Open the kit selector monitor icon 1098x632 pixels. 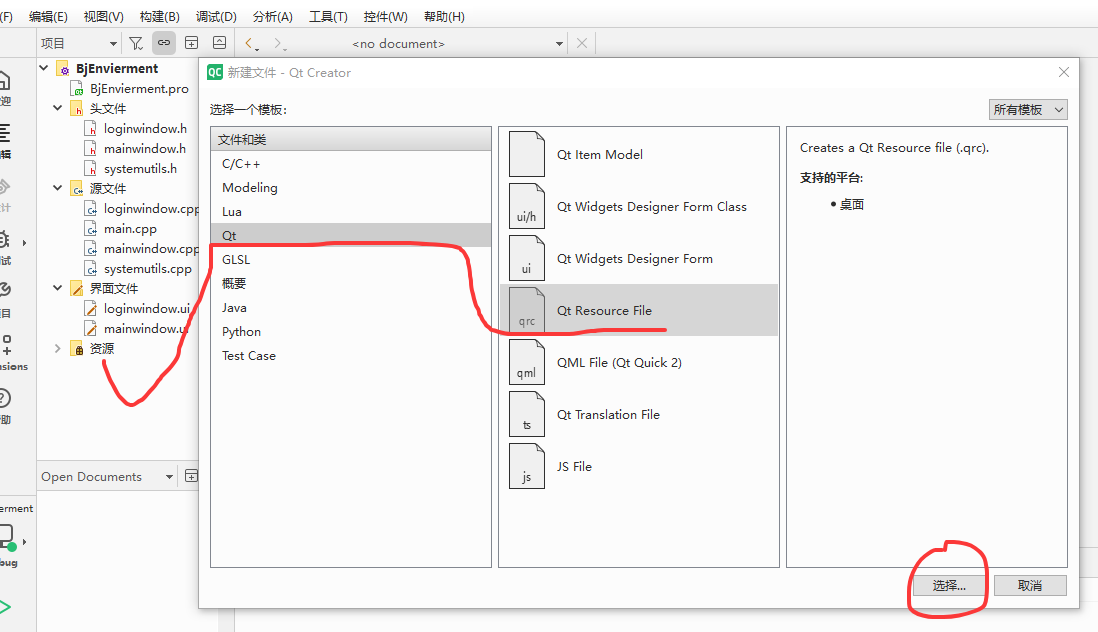7,538
